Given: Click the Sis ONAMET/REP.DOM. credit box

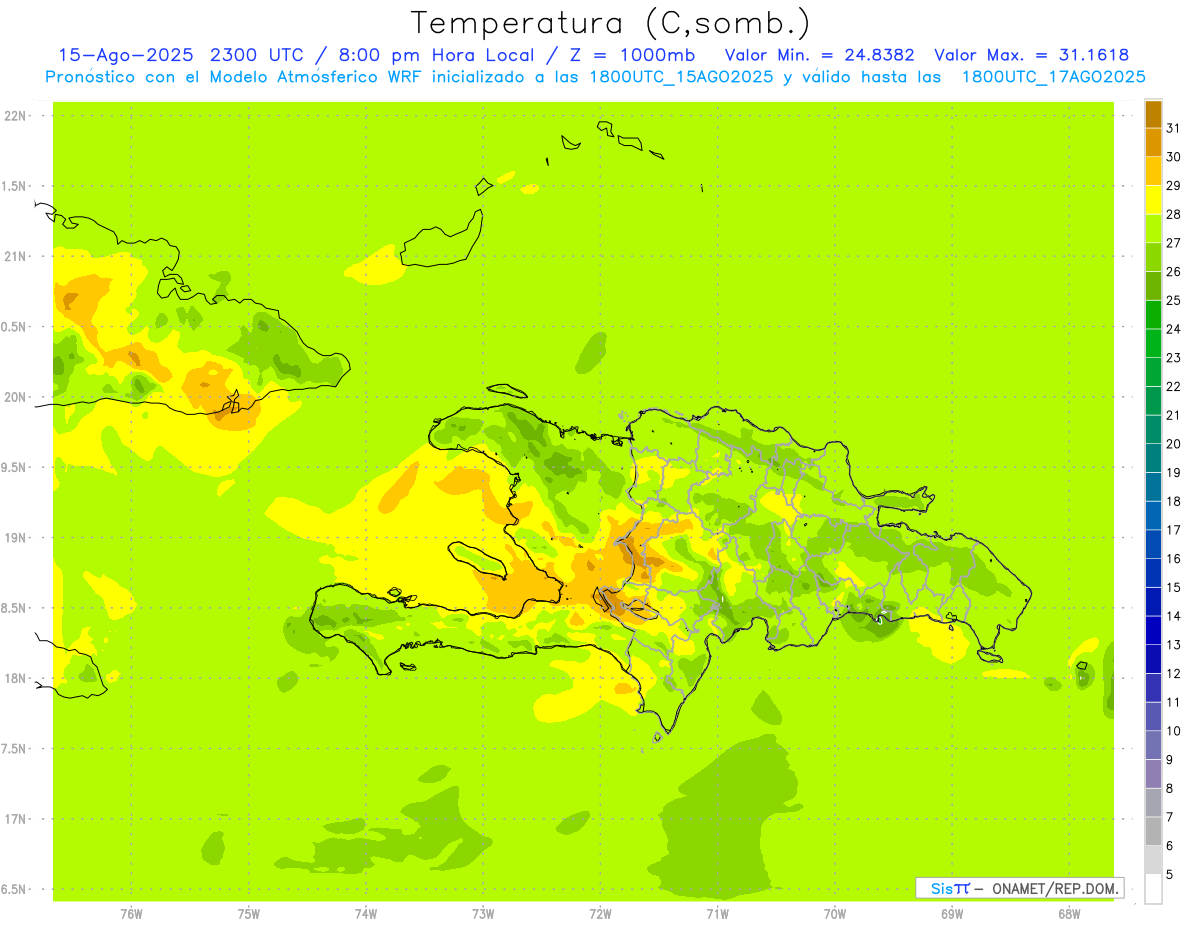Looking at the screenshot, I should (1019, 888).
